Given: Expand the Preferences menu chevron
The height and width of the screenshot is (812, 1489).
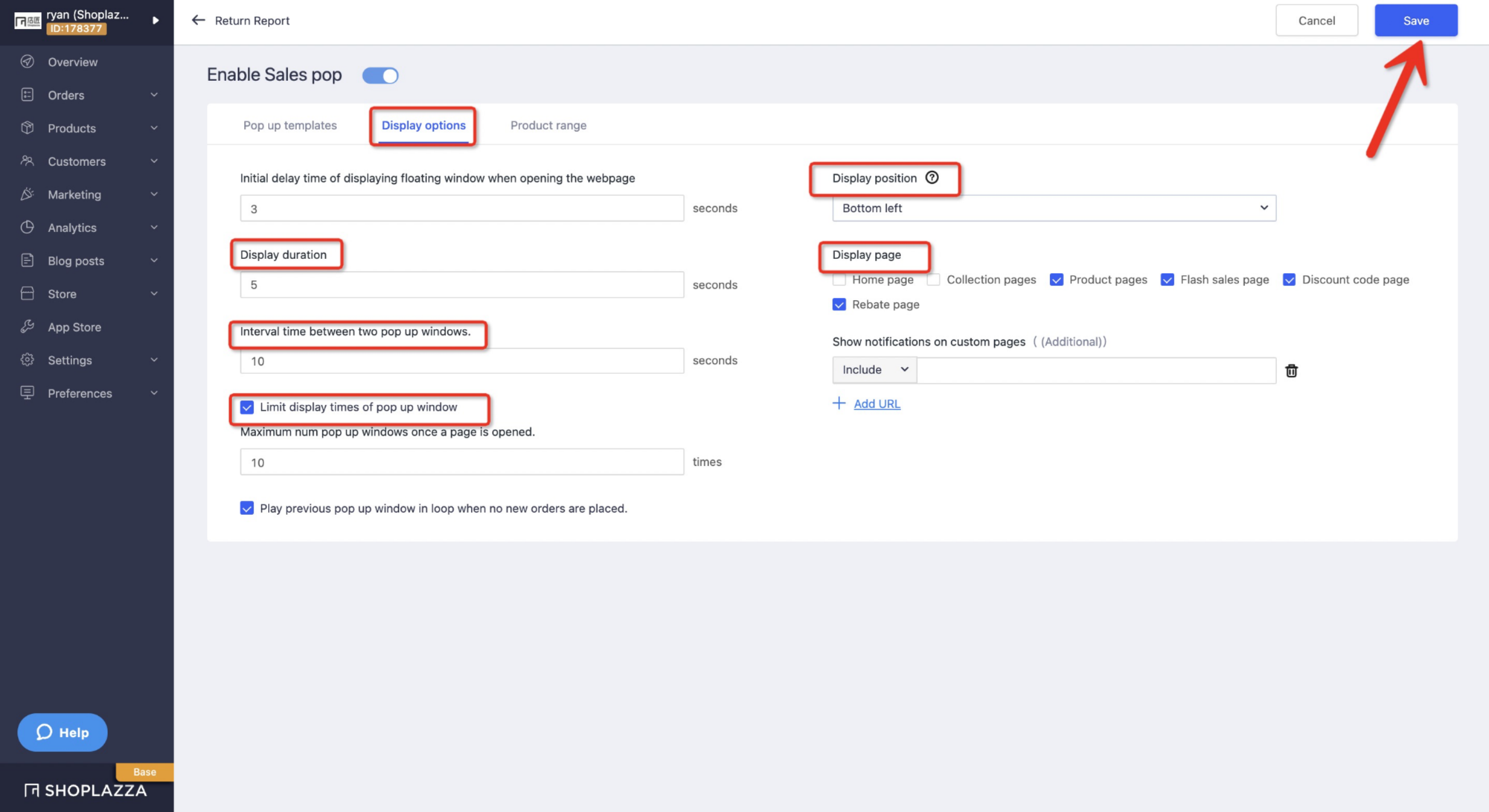Looking at the screenshot, I should click(x=154, y=393).
